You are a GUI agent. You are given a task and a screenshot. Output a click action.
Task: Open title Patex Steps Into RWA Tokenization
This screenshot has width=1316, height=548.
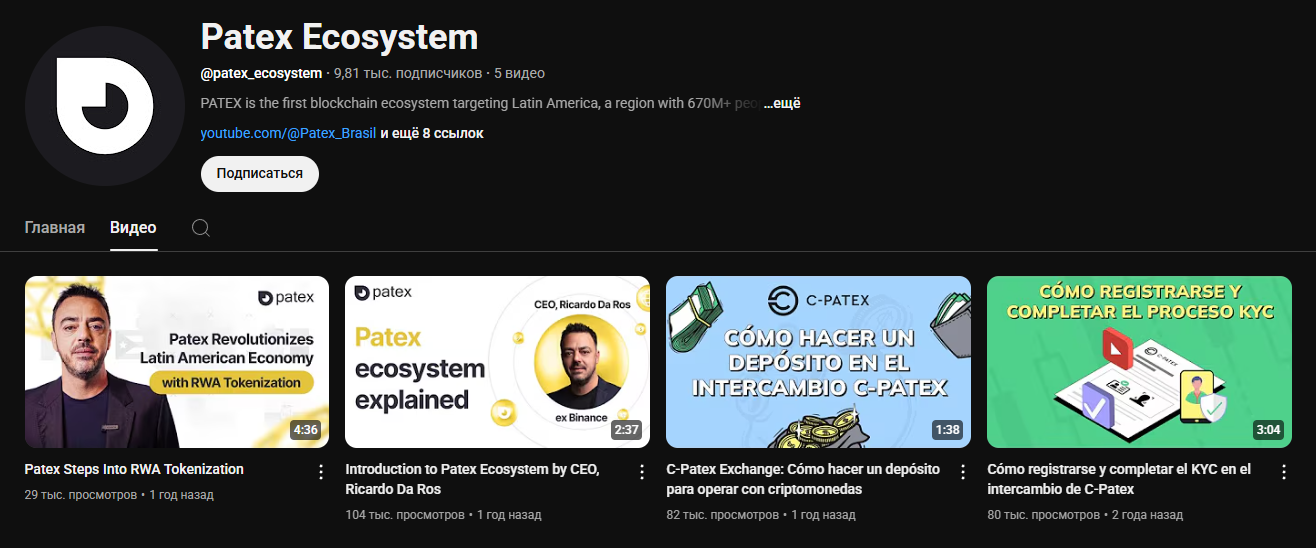coord(134,469)
